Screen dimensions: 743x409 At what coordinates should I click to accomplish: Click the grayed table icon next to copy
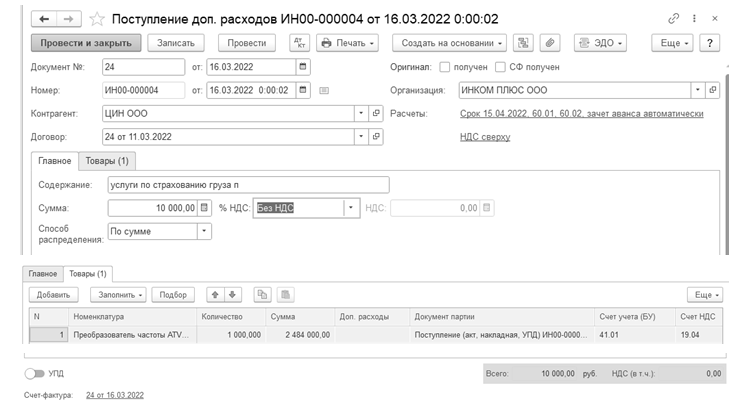point(285,295)
